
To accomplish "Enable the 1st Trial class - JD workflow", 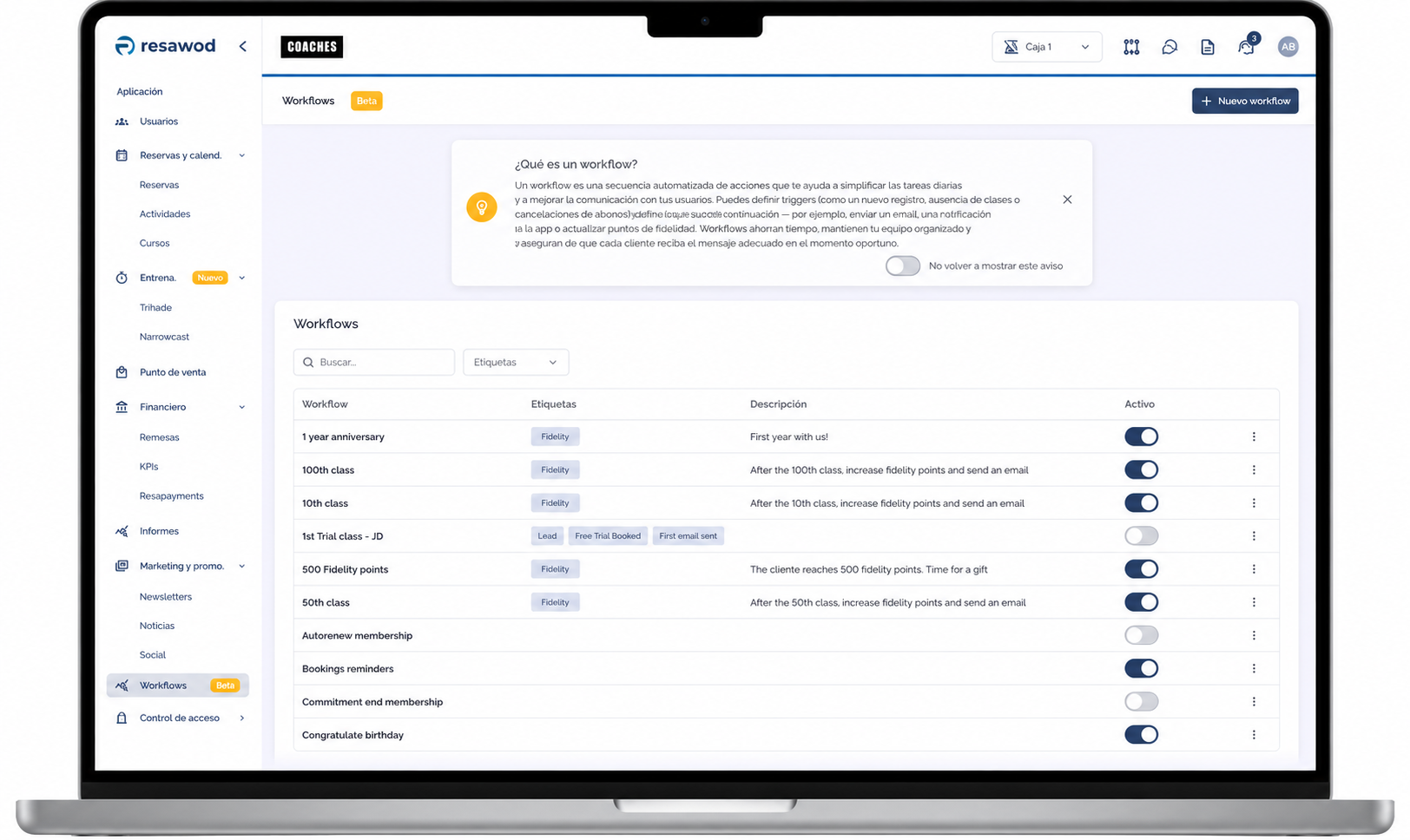I will [1141, 536].
